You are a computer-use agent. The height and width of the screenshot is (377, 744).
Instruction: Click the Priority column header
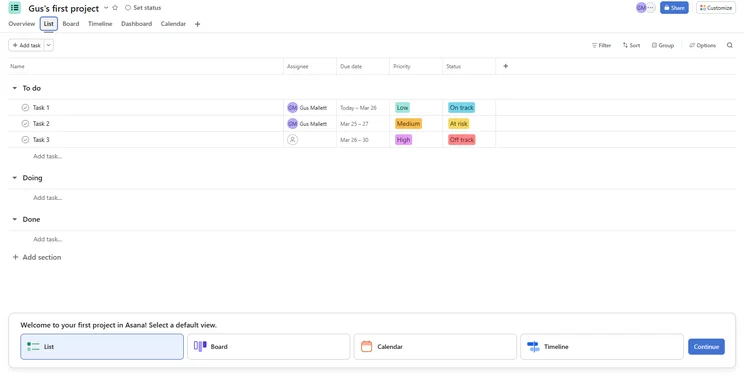tap(416, 66)
